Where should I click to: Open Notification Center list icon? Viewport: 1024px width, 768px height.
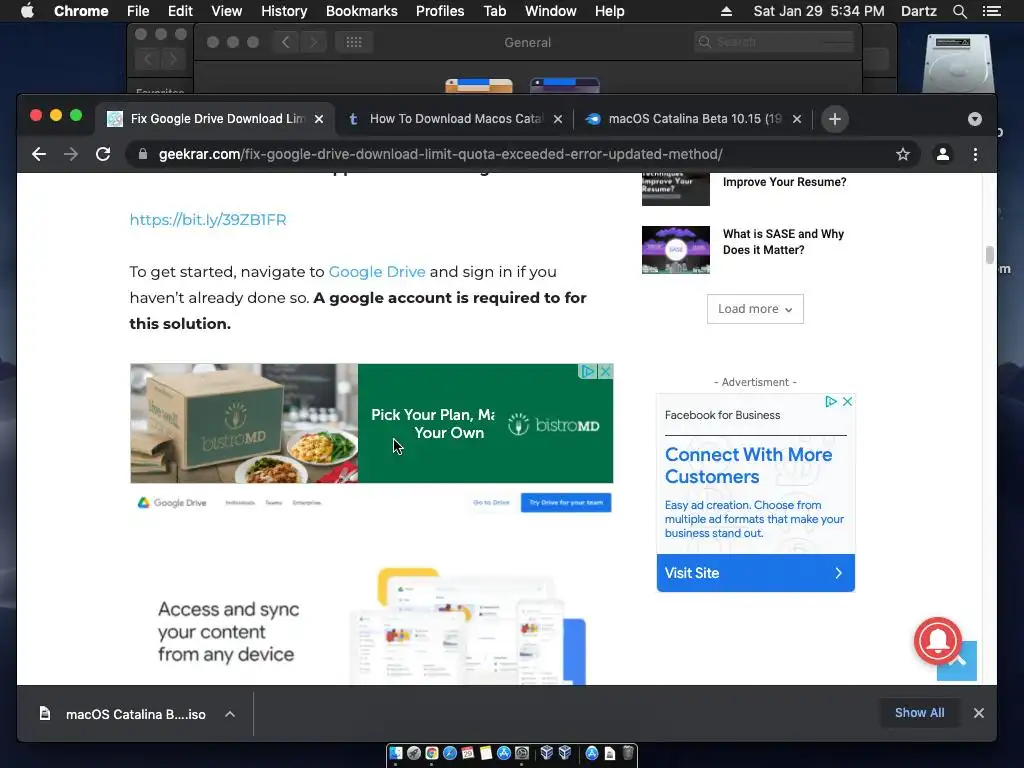click(x=991, y=11)
